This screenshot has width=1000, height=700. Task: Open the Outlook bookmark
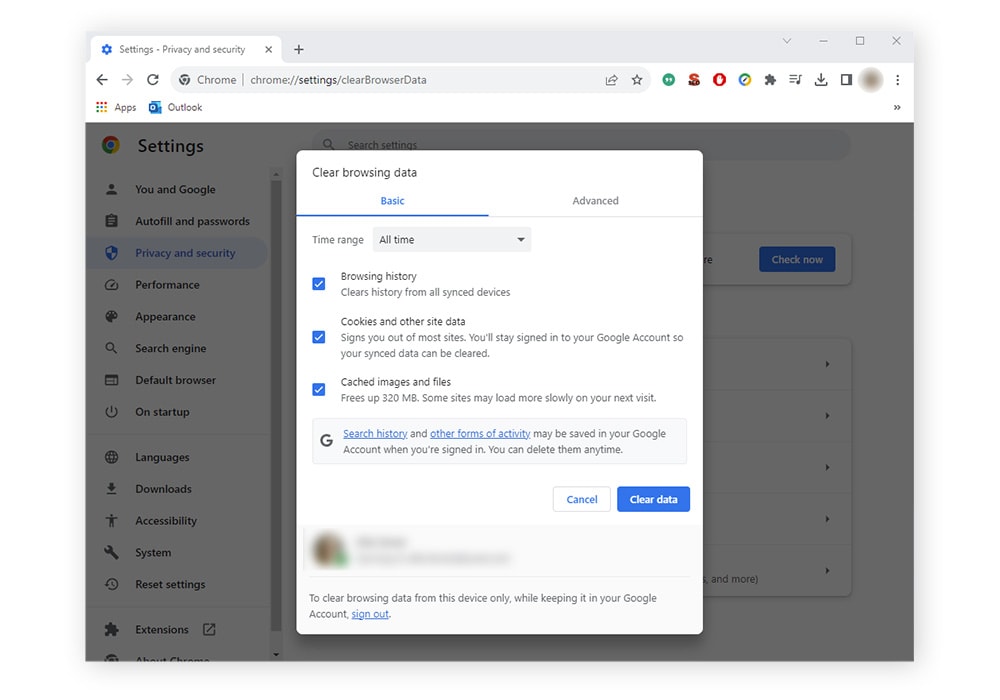[175, 107]
